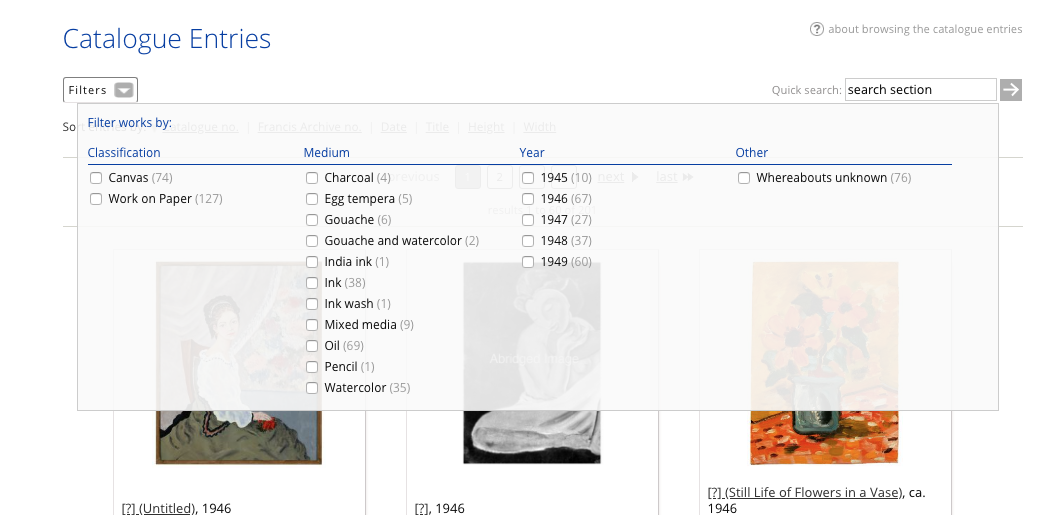Viewport: 1047px width, 515px height.
Task: Click the quick search arrow button
Action: point(1012,90)
